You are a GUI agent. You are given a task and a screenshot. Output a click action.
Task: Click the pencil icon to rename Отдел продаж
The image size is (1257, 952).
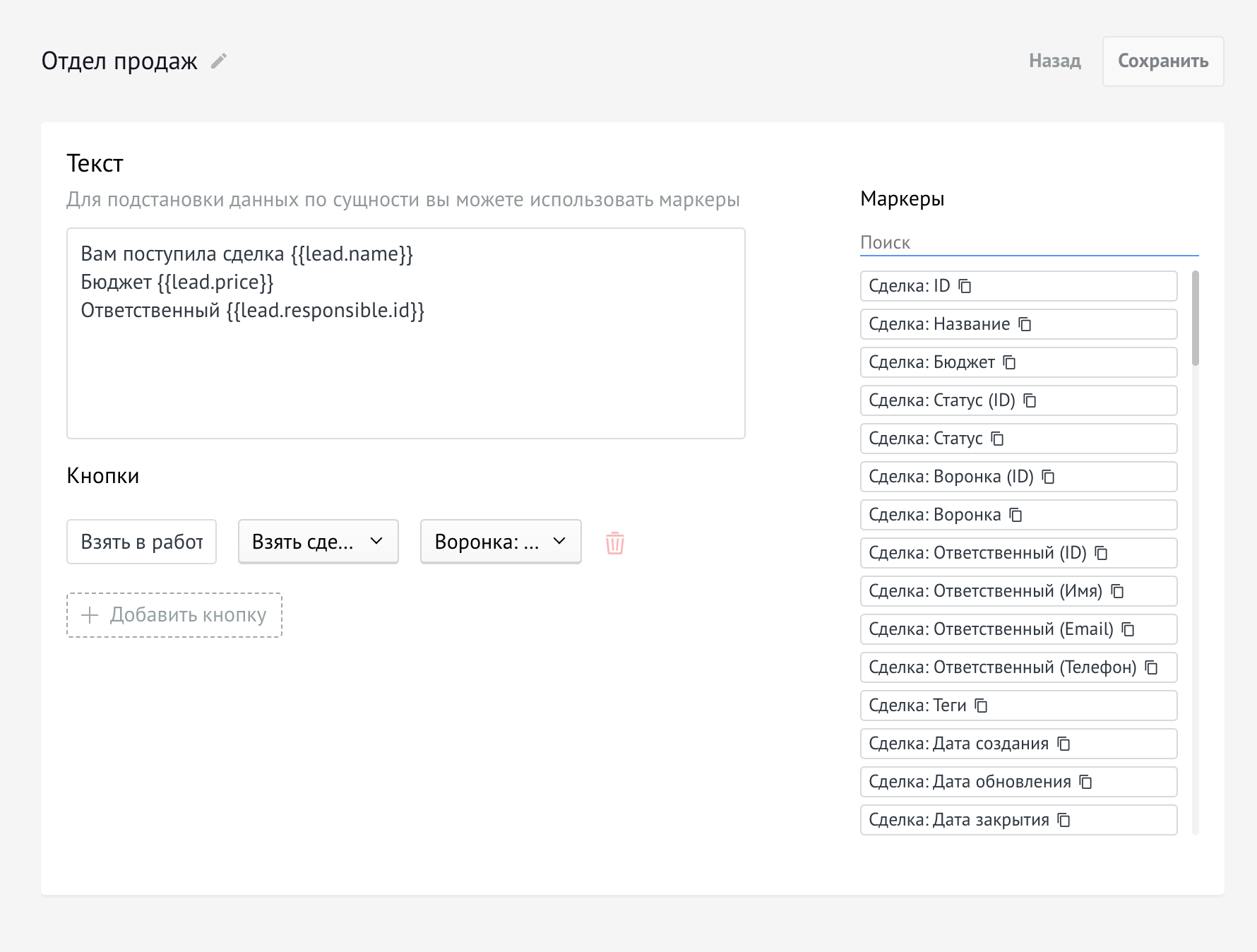219,61
